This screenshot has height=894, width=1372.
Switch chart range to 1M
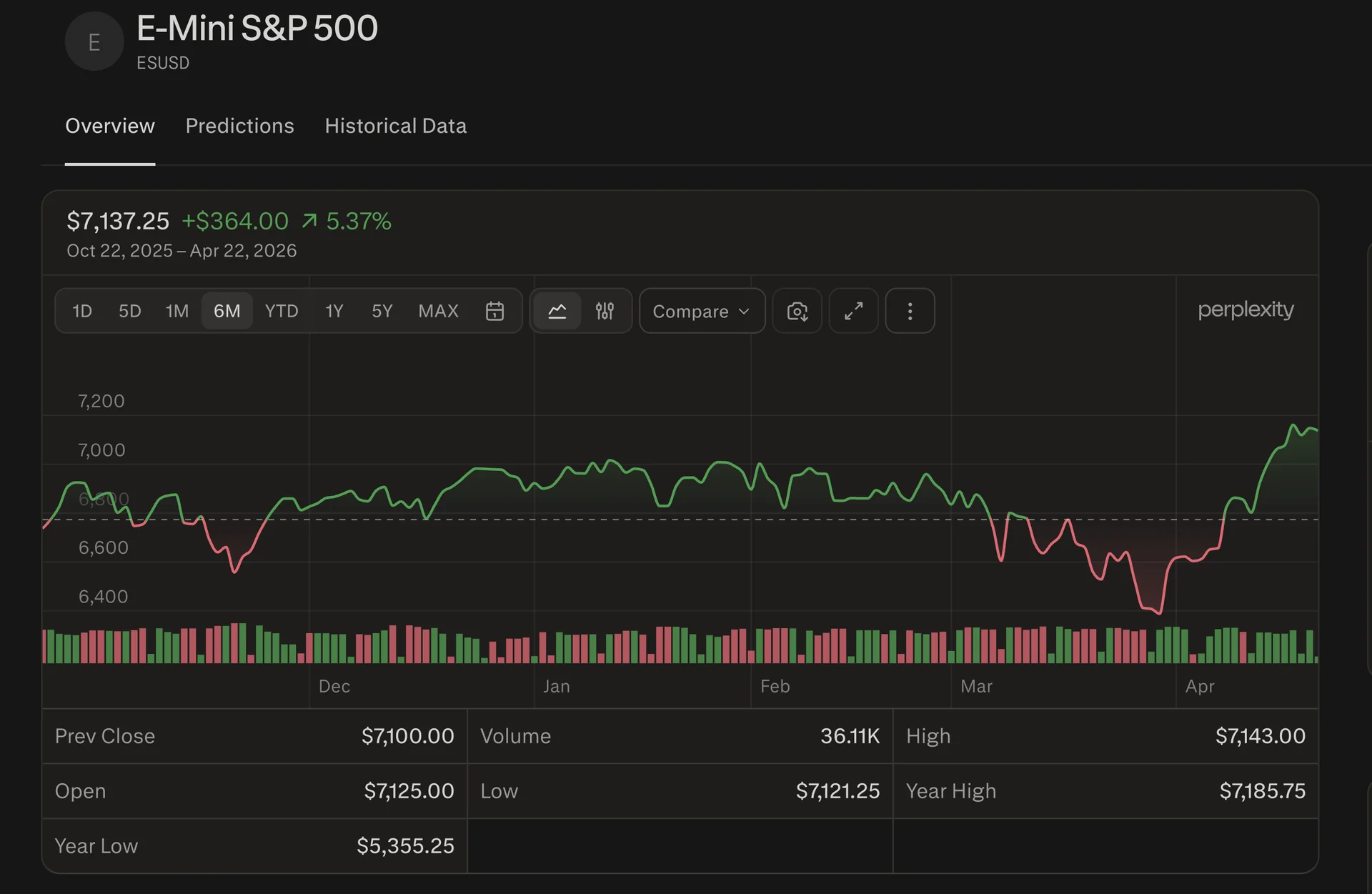(x=177, y=311)
